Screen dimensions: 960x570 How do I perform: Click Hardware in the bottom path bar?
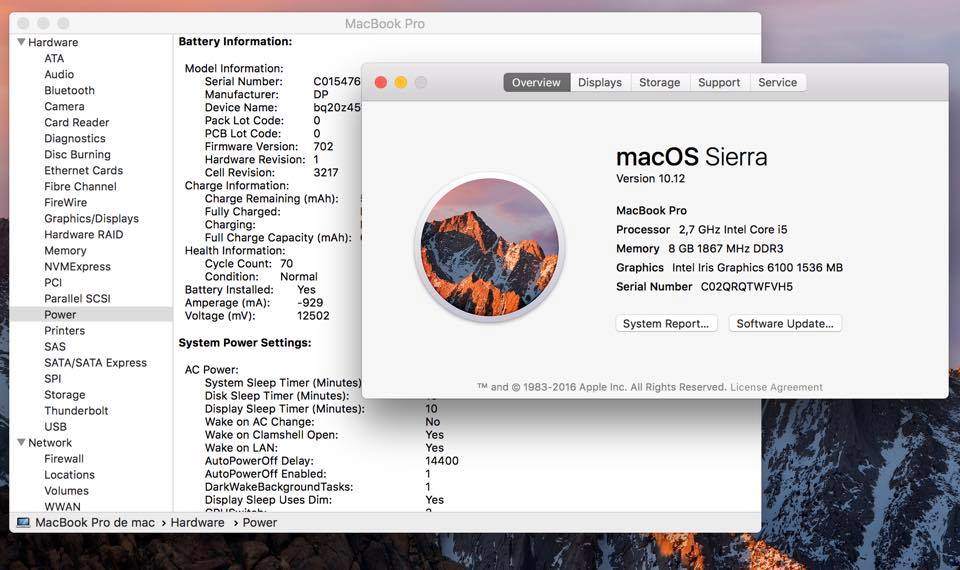197,522
